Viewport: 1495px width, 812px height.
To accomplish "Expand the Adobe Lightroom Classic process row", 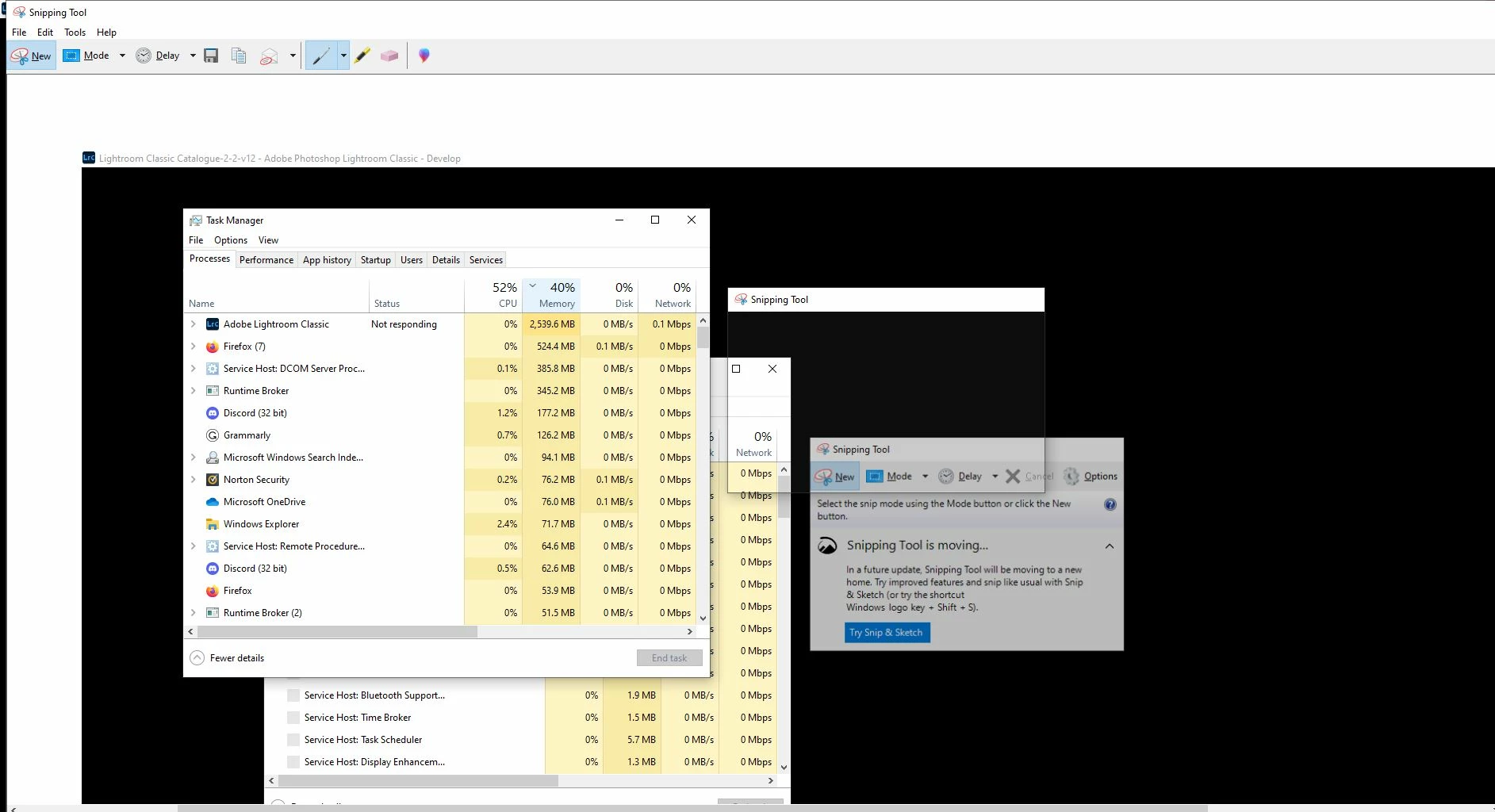I will click(194, 324).
